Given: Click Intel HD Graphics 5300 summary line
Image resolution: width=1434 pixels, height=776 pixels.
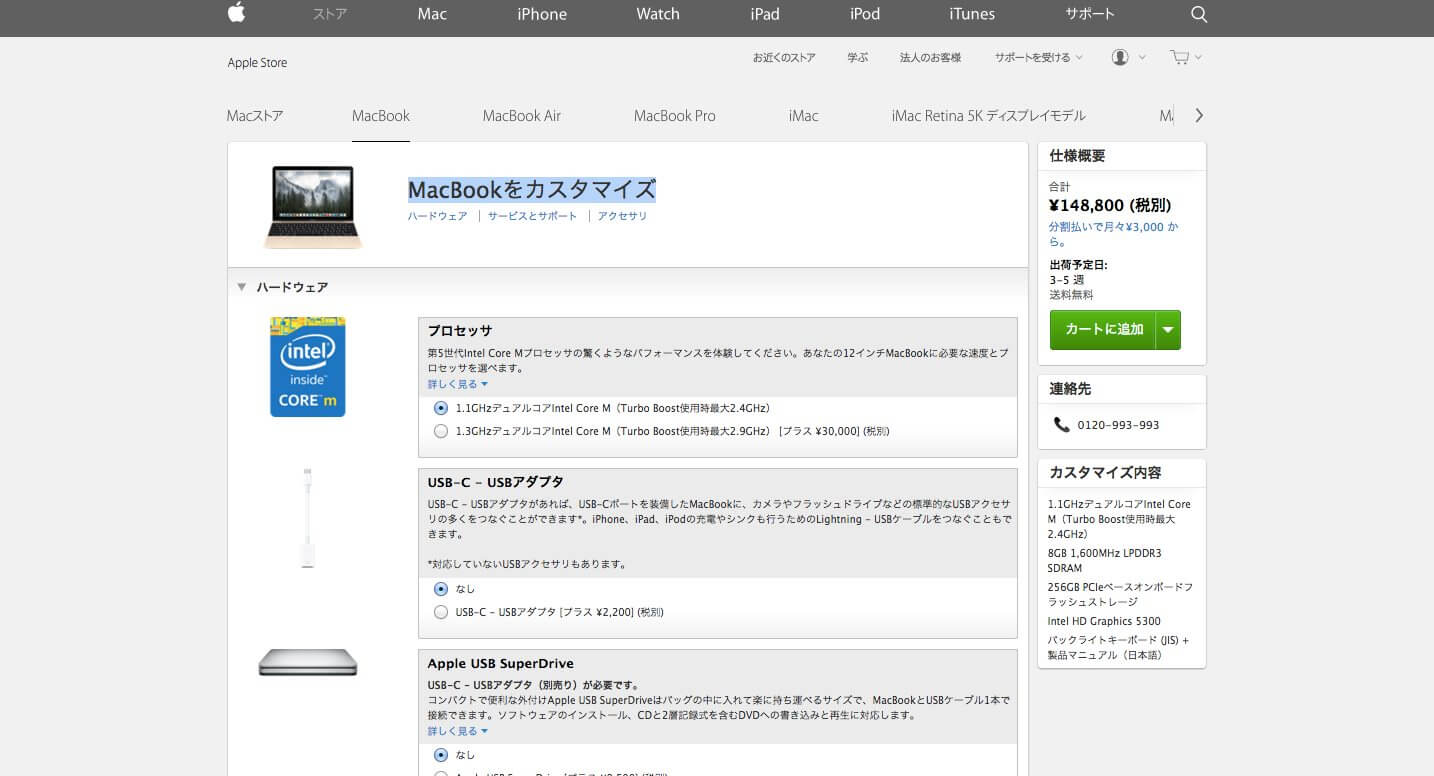Looking at the screenshot, I should point(1104,621).
